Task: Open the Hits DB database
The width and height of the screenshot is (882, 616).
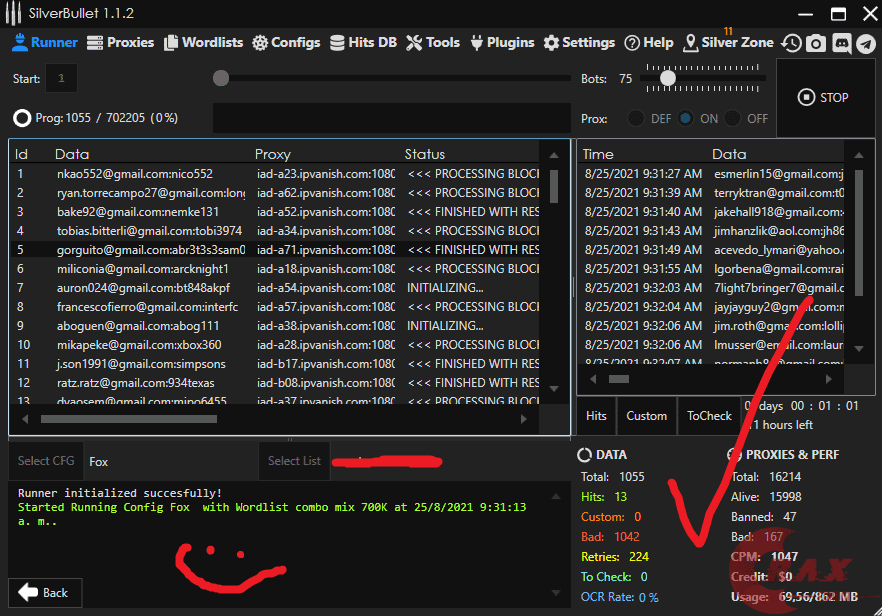Action: point(364,43)
